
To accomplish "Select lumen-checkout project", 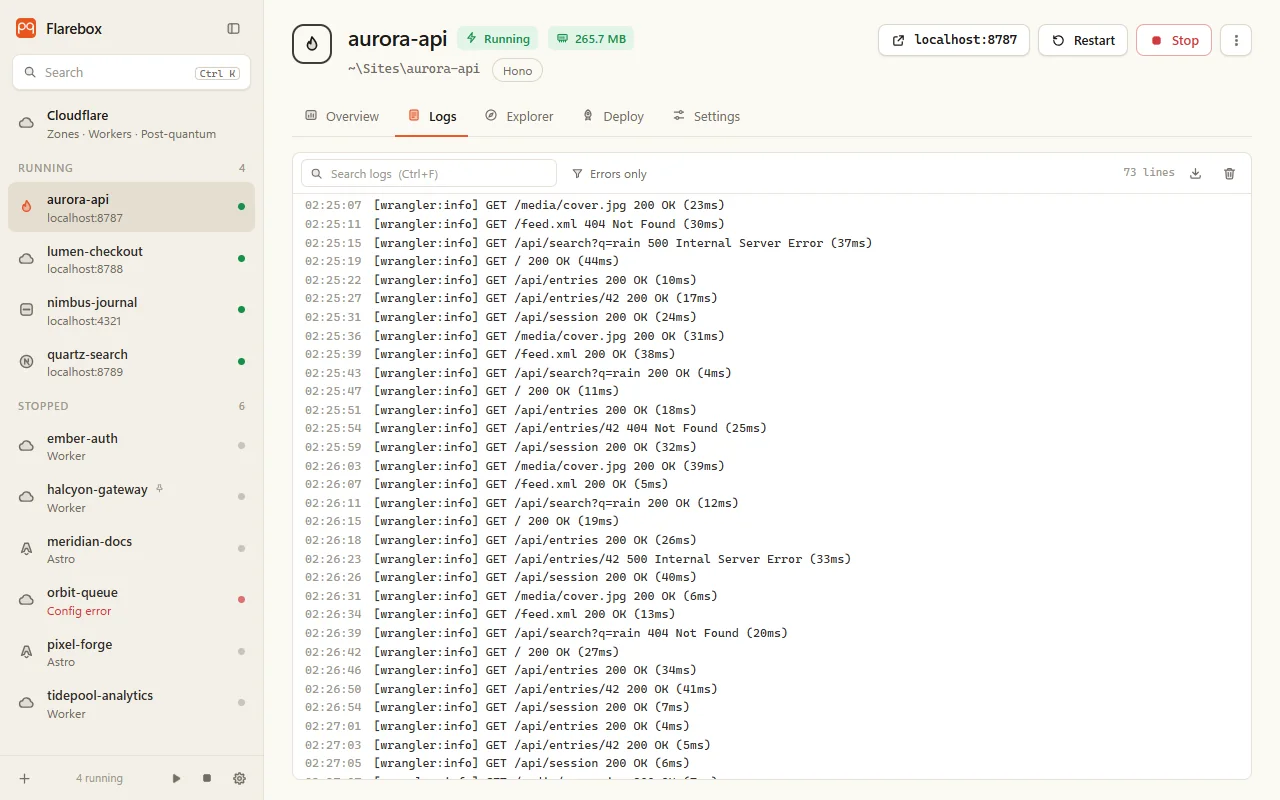I will click(131, 259).
